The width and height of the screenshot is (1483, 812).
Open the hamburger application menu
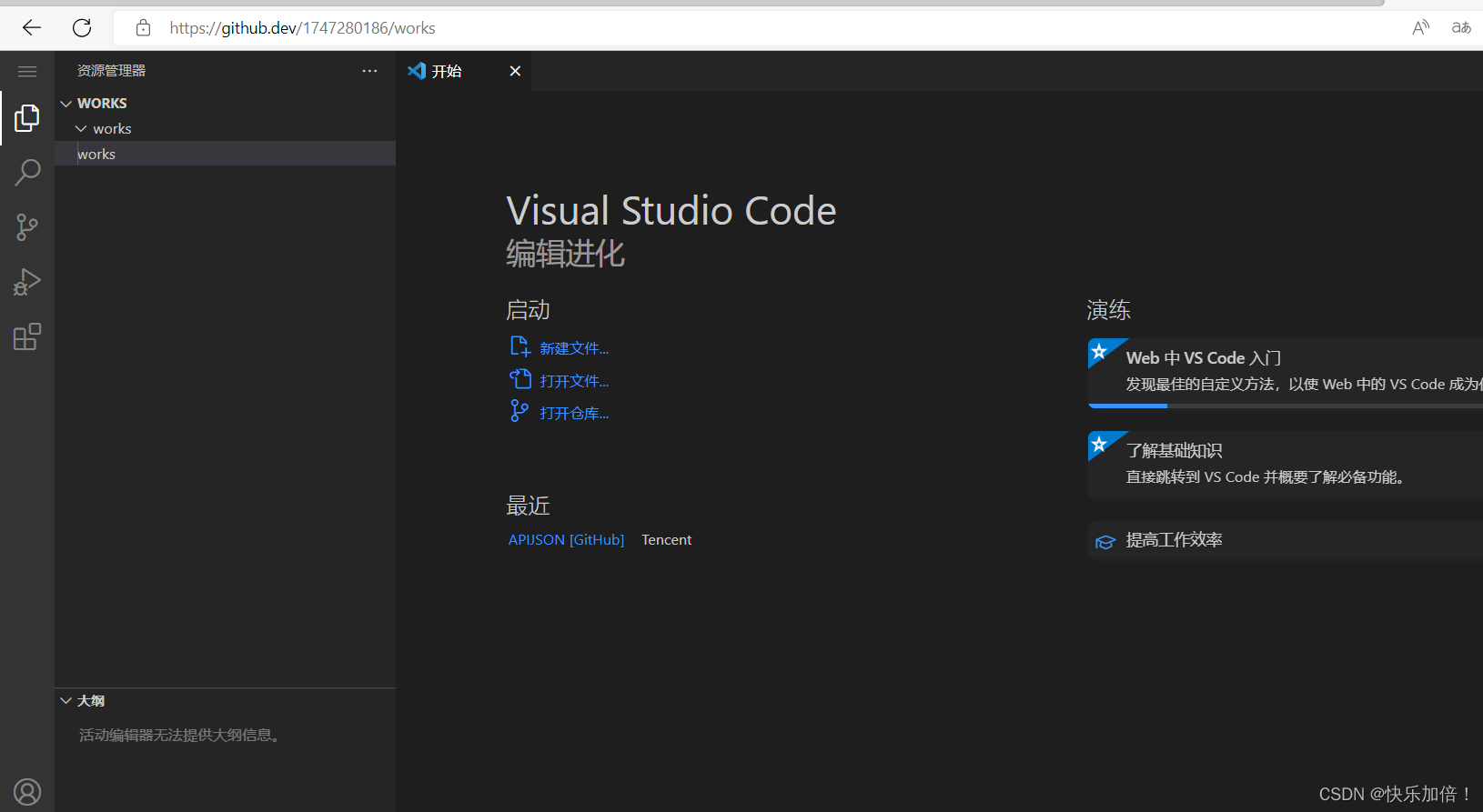pos(27,71)
